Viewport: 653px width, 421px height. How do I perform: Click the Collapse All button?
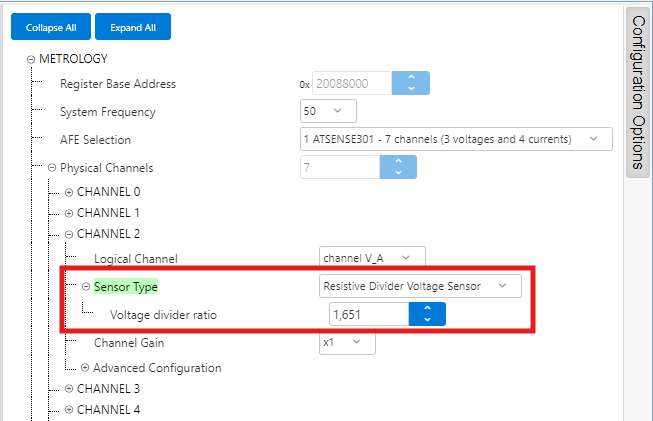(51, 27)
